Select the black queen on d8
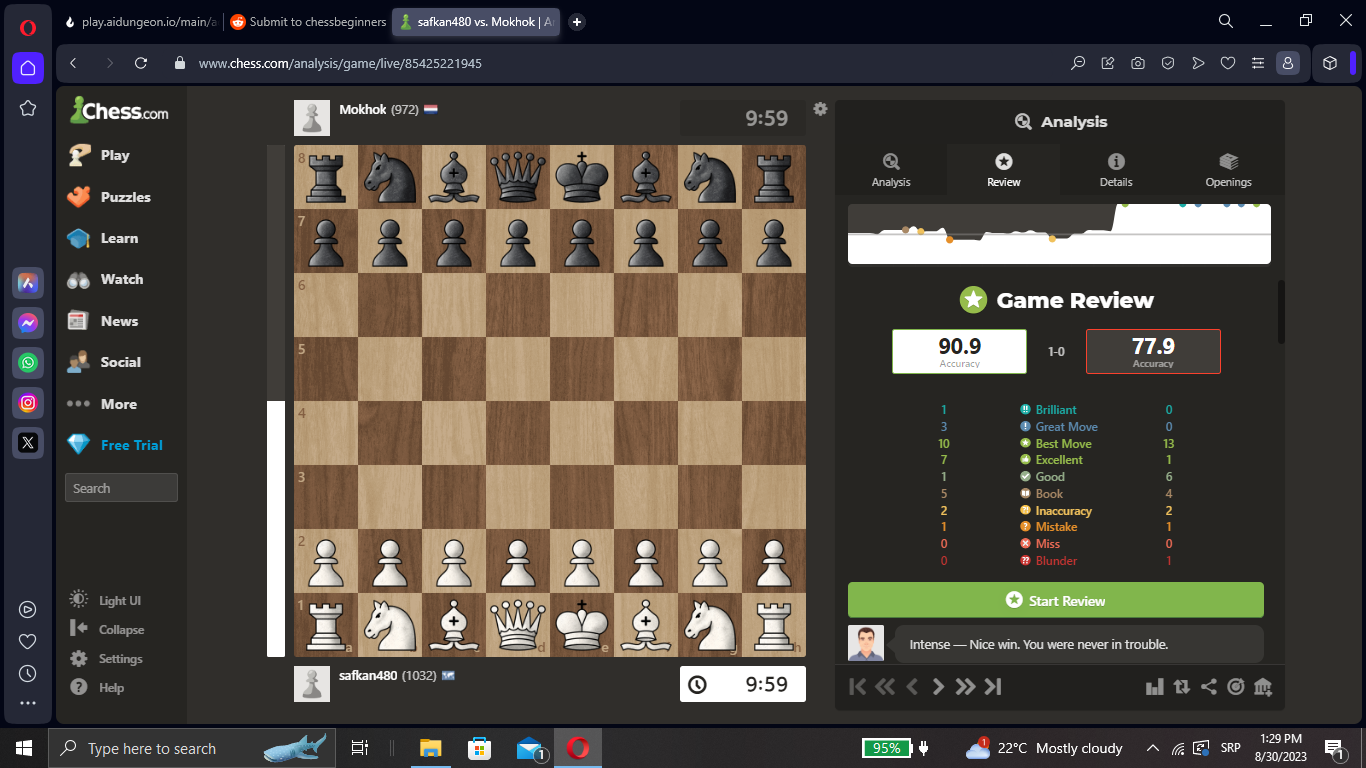 (x=518, y=177)
